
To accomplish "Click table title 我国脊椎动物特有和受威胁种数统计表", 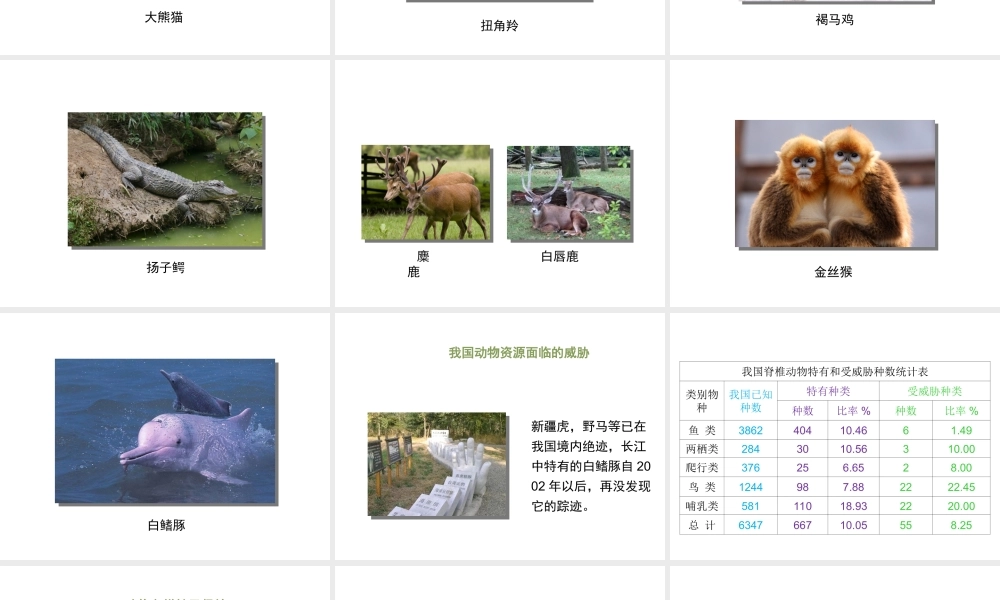I will (x=835, y=371).
